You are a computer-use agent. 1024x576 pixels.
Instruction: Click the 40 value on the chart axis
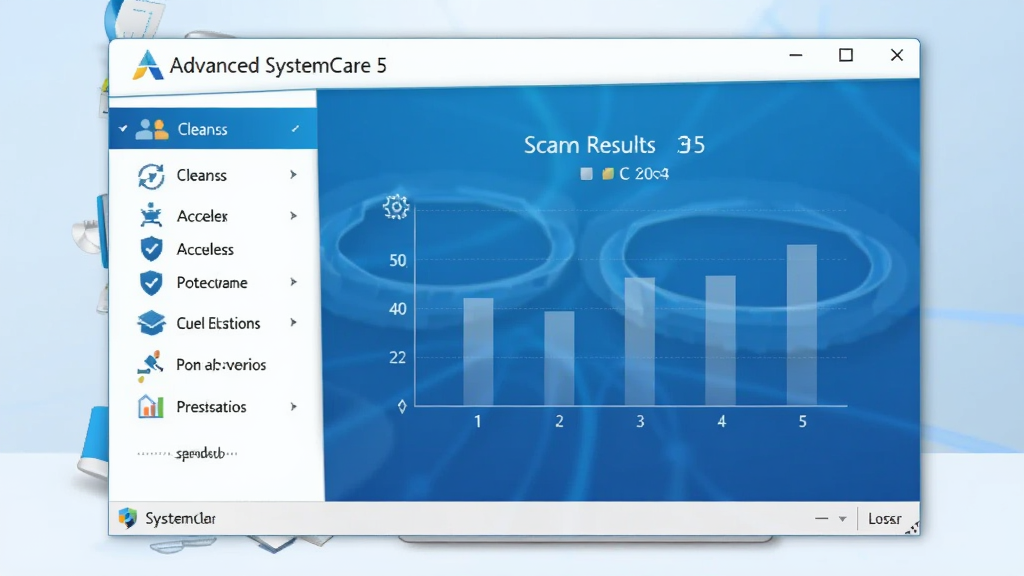pyautogui.click(x=398, y=309)
